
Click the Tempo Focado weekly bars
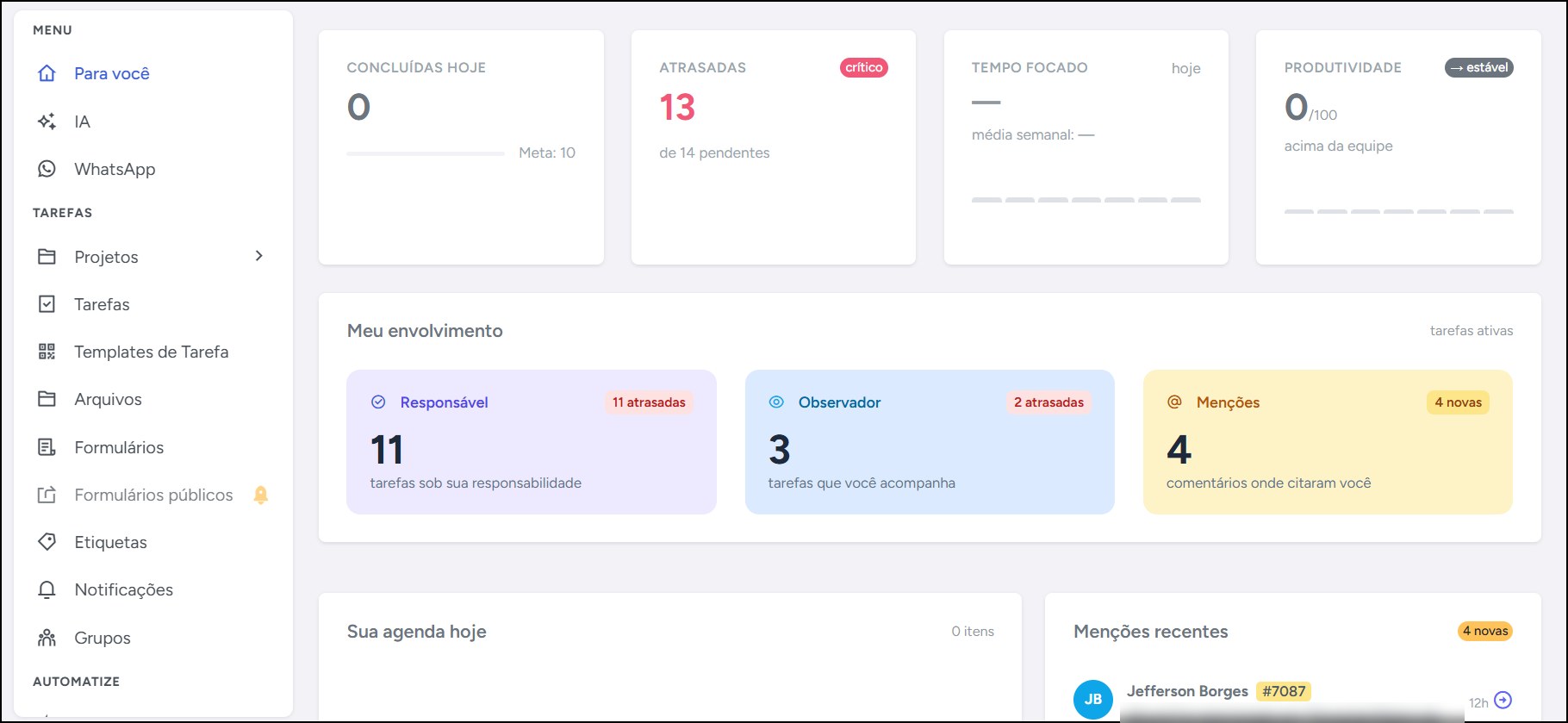(x=1086, y=200)
